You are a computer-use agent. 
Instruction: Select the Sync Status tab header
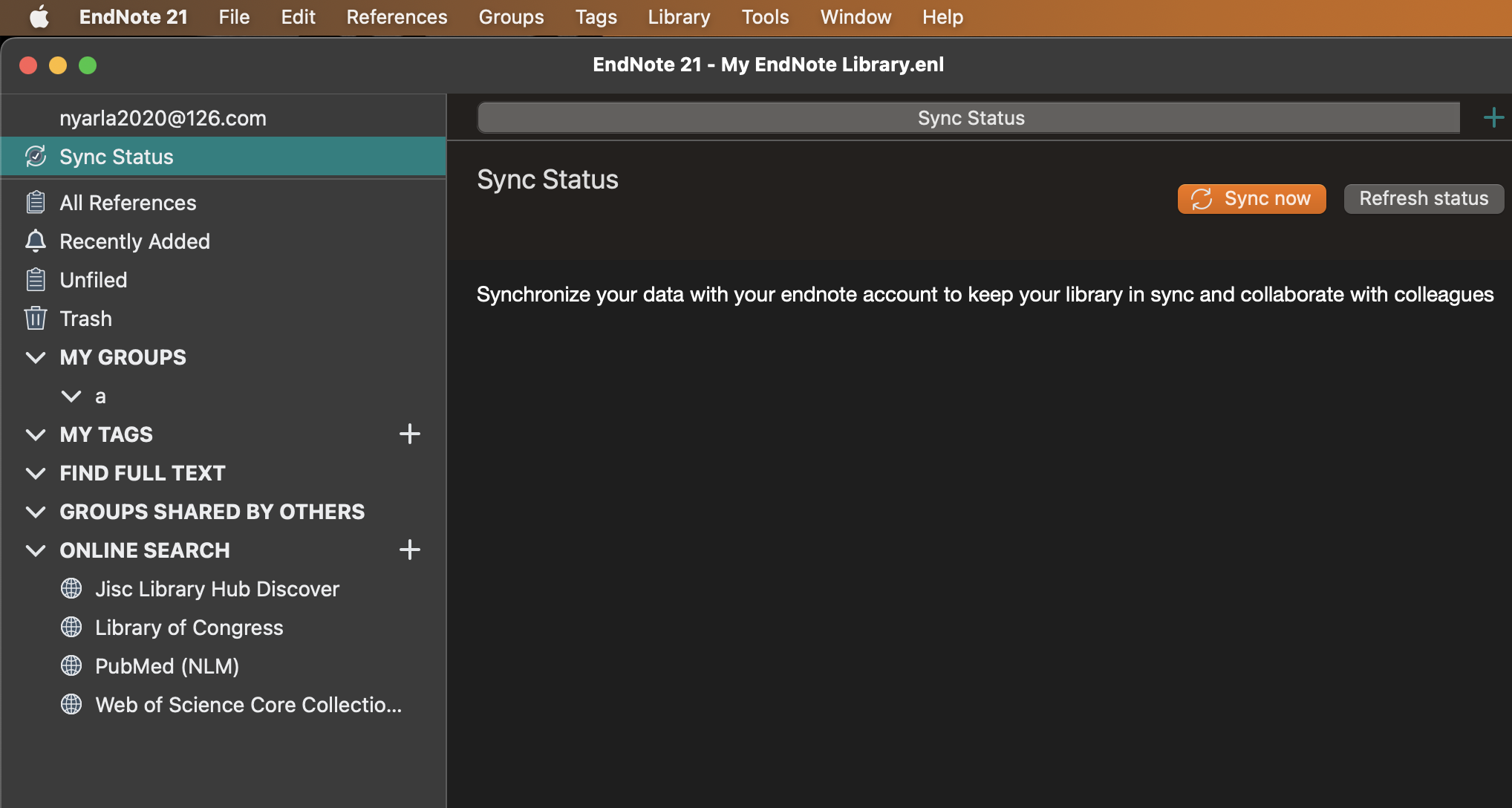[x=969, y=118]
